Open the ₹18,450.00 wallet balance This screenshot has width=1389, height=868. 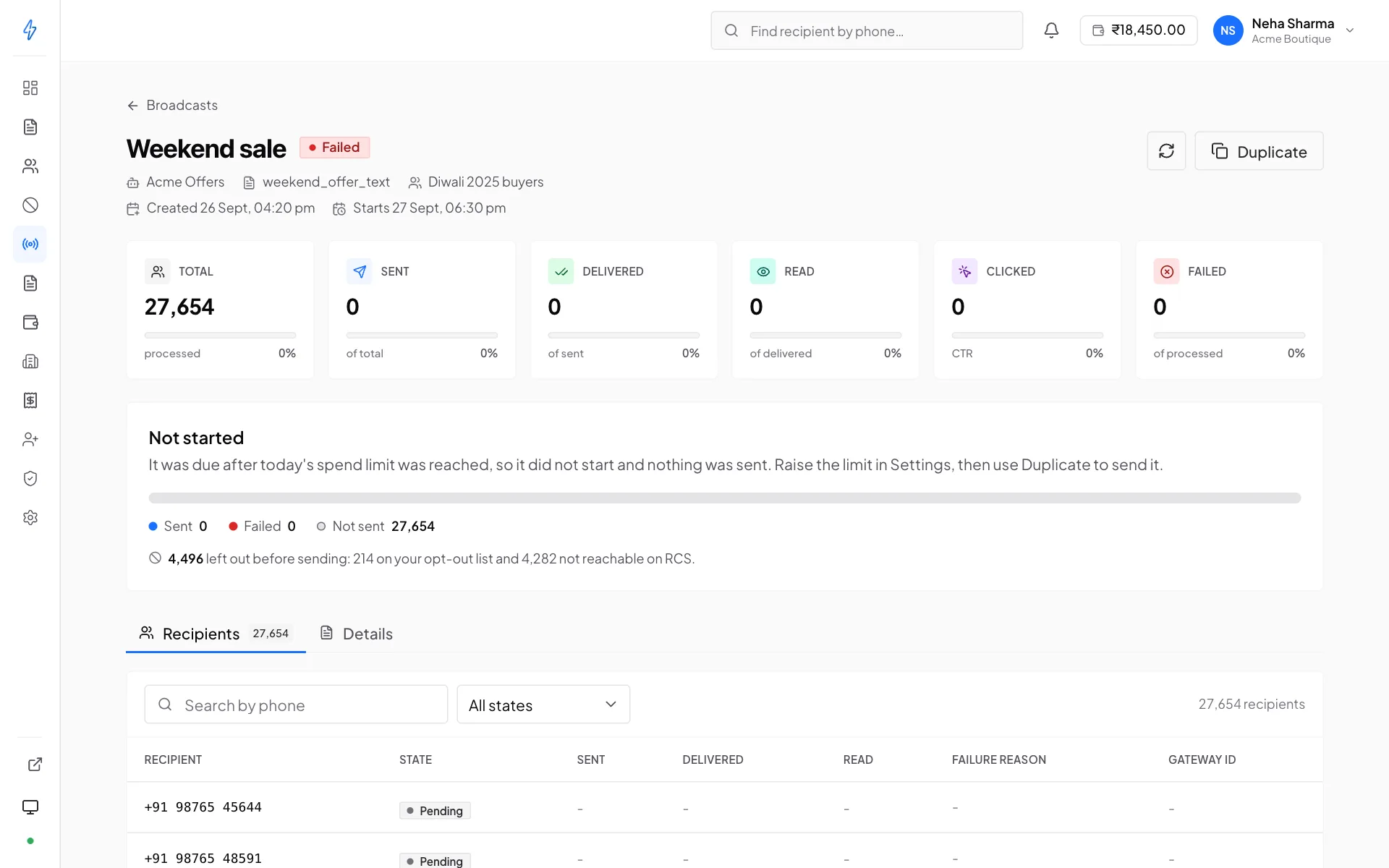pos(1139,30)
